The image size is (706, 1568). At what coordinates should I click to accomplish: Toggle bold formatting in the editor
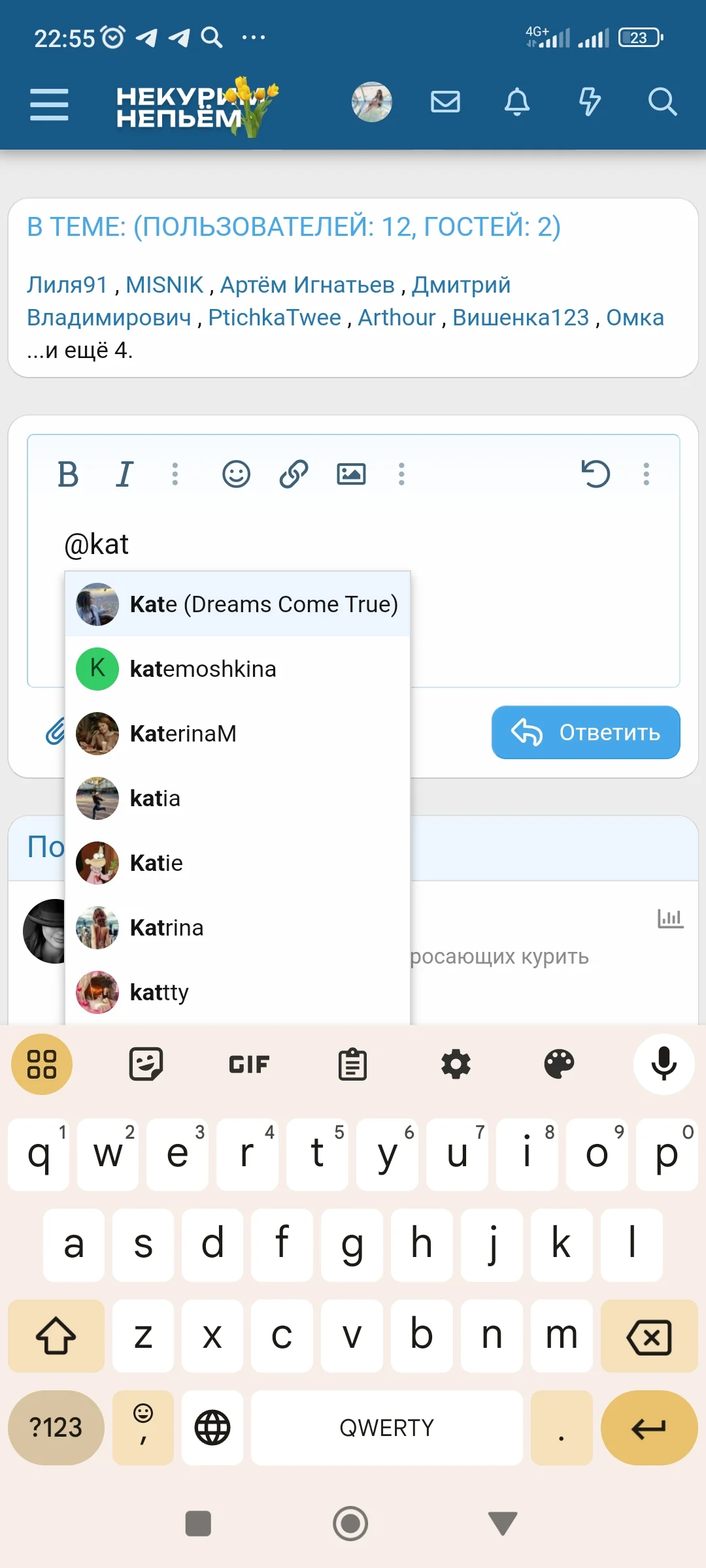68,474
